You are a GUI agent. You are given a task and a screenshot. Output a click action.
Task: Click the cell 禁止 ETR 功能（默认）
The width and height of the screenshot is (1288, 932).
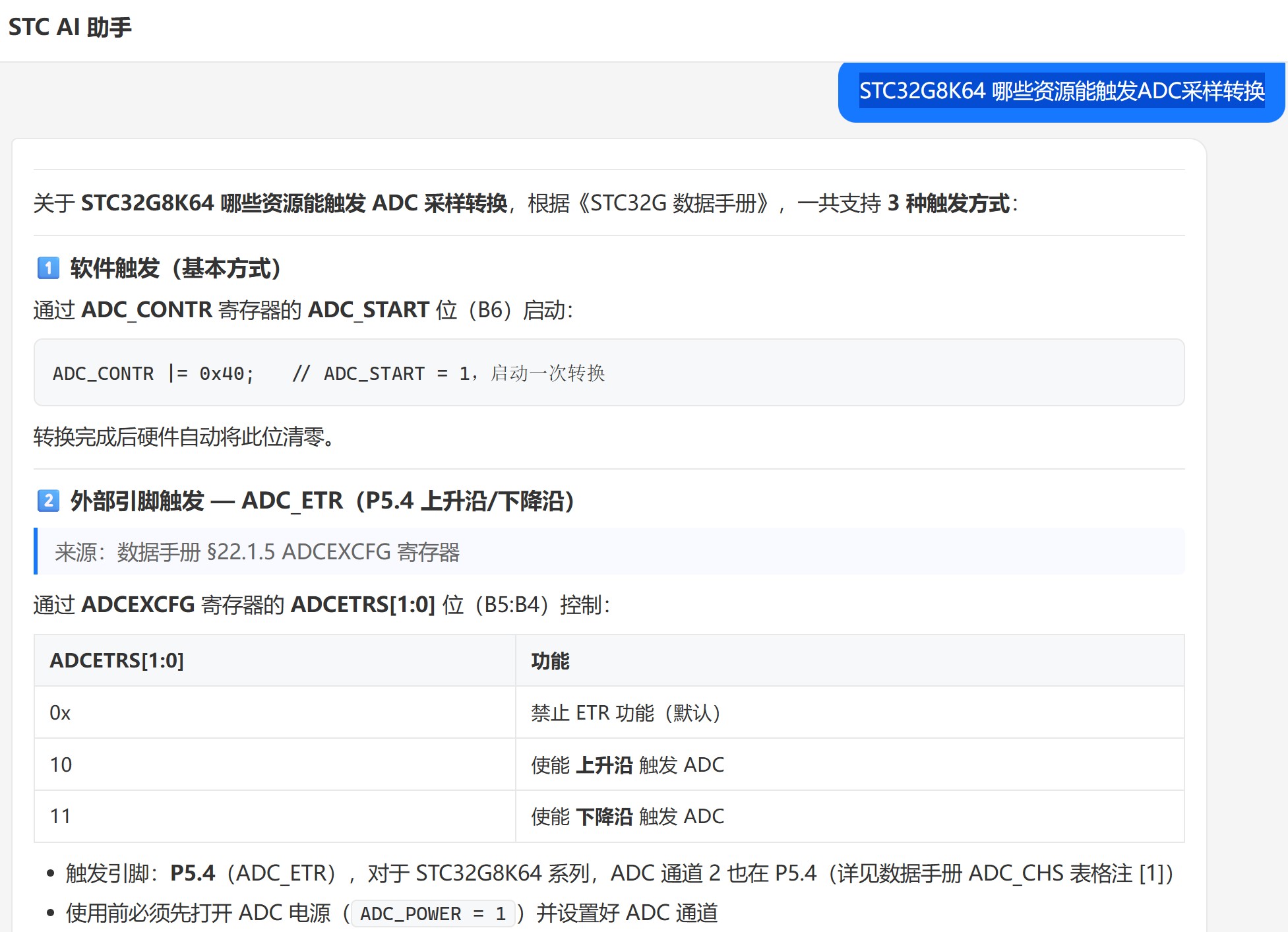click(850, 712)
